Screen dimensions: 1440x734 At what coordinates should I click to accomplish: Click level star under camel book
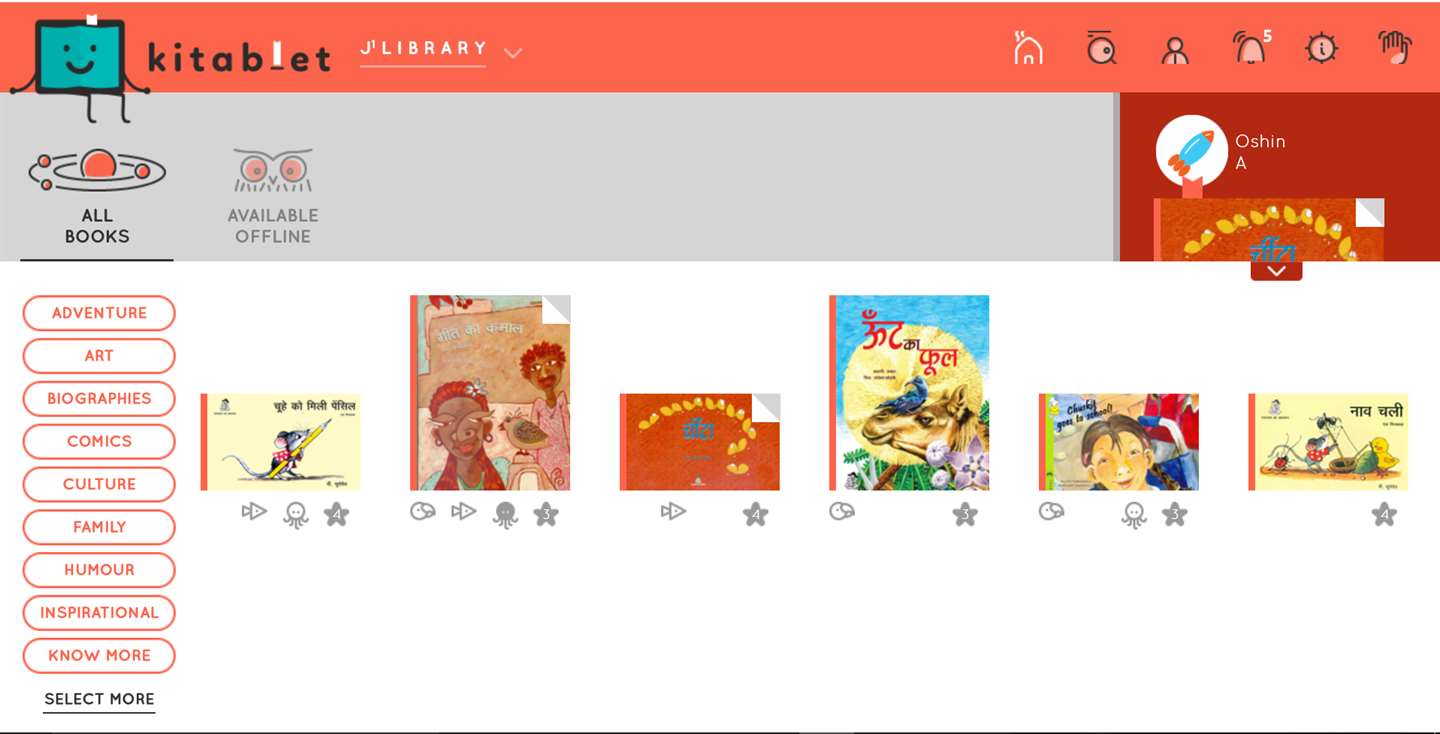[x=965, y=515]
